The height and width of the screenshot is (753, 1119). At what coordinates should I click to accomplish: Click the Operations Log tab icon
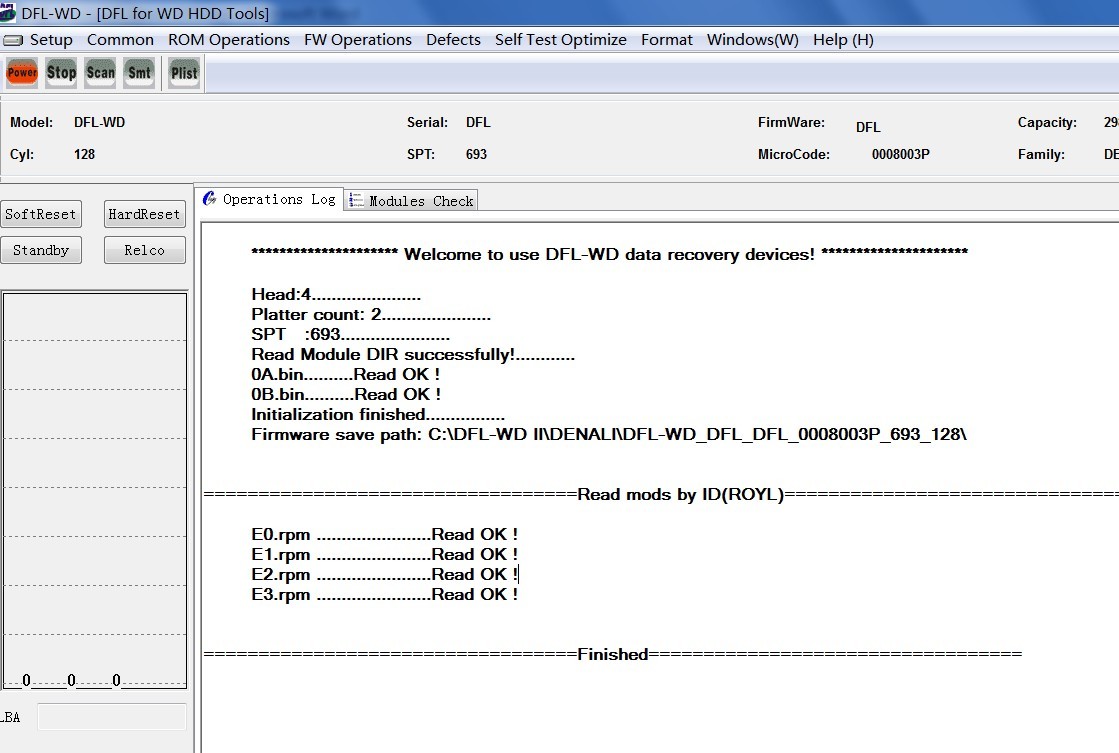[210, 198]
